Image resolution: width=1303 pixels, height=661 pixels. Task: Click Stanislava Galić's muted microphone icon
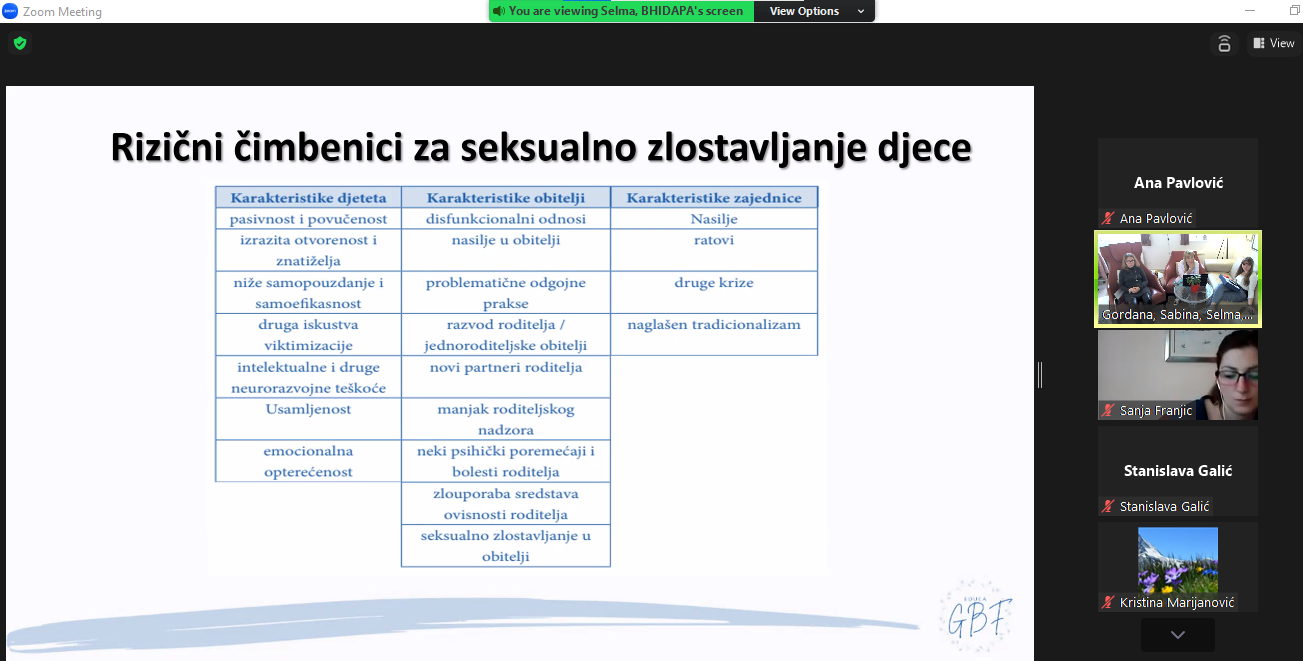coord(1108,506)
